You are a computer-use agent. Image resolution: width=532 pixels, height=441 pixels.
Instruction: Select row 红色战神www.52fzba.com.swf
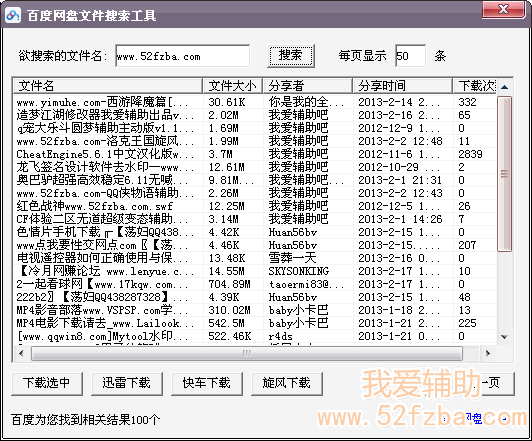(255, 206)
